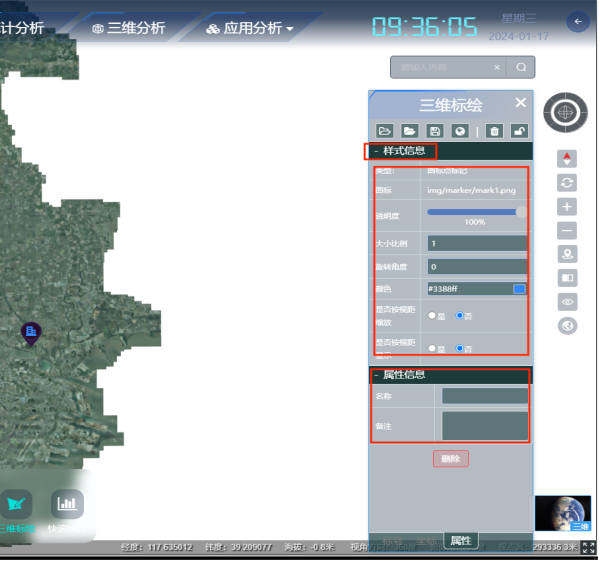Click the compass navigation ring control
The height and width of the screenshot is (561, 600).
566,113
